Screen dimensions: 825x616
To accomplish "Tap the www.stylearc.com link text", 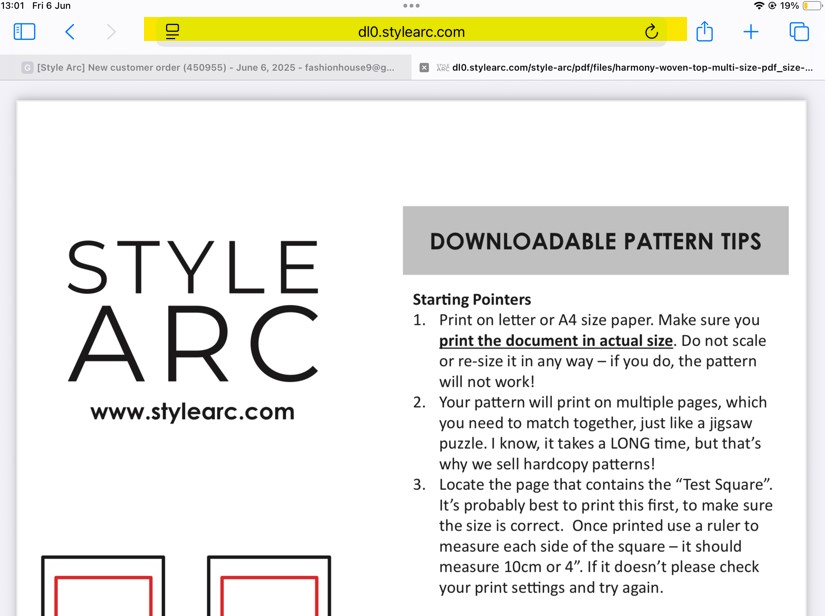I will point(193,412).
